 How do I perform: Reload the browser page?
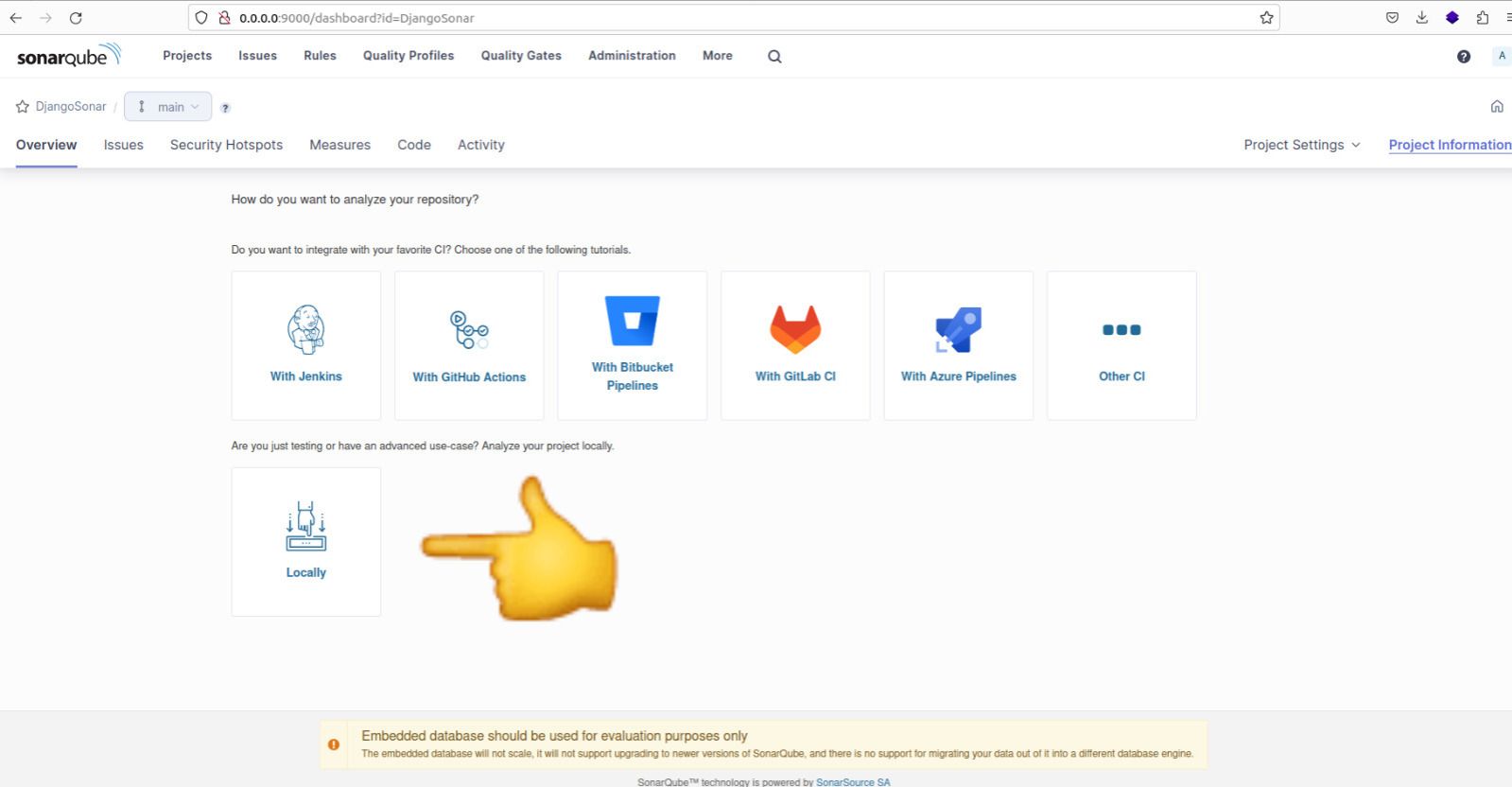(76, 18)
